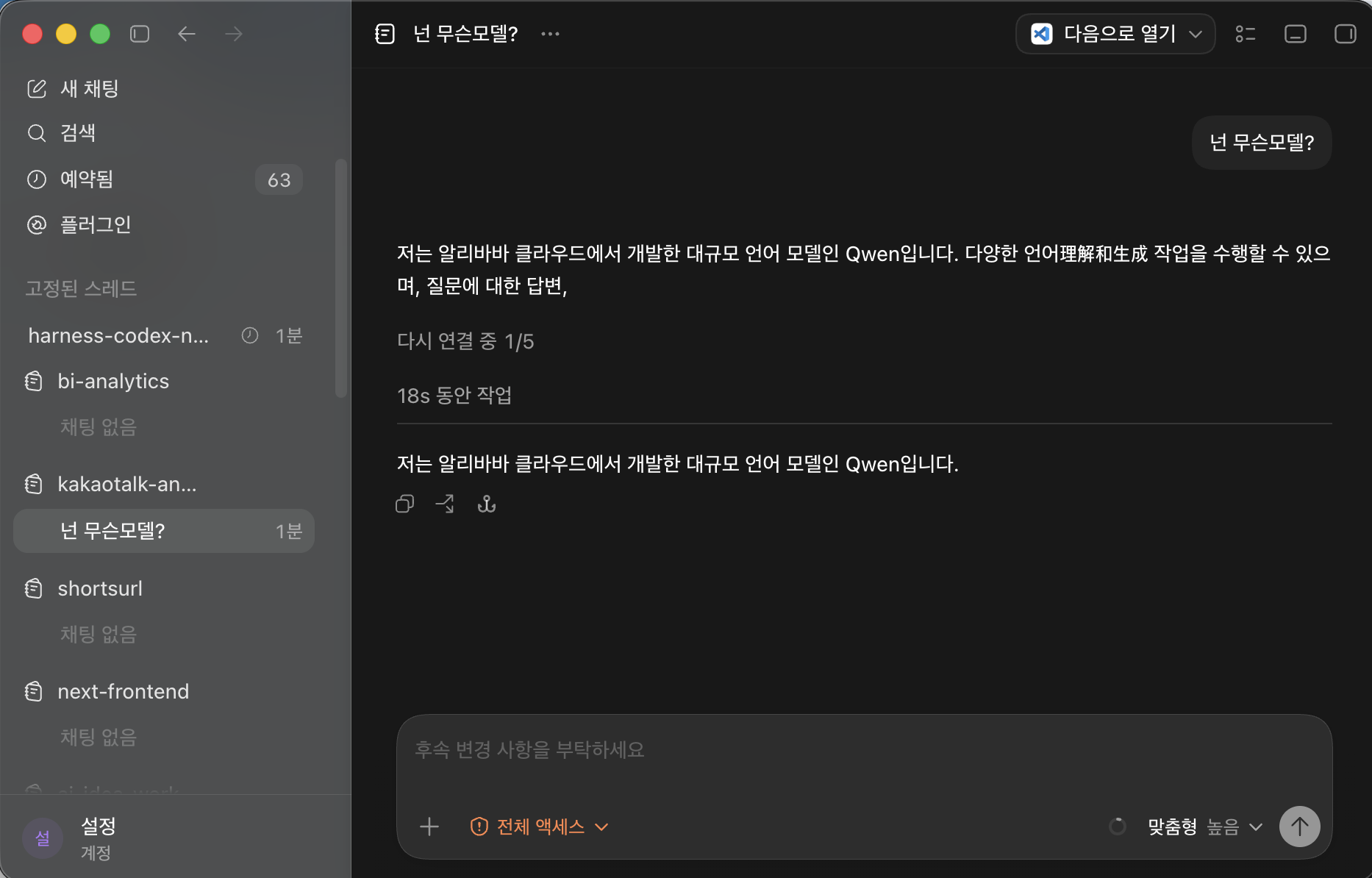
Task: Click the 18s 동안 작업 status line
Action: point(454,396)
